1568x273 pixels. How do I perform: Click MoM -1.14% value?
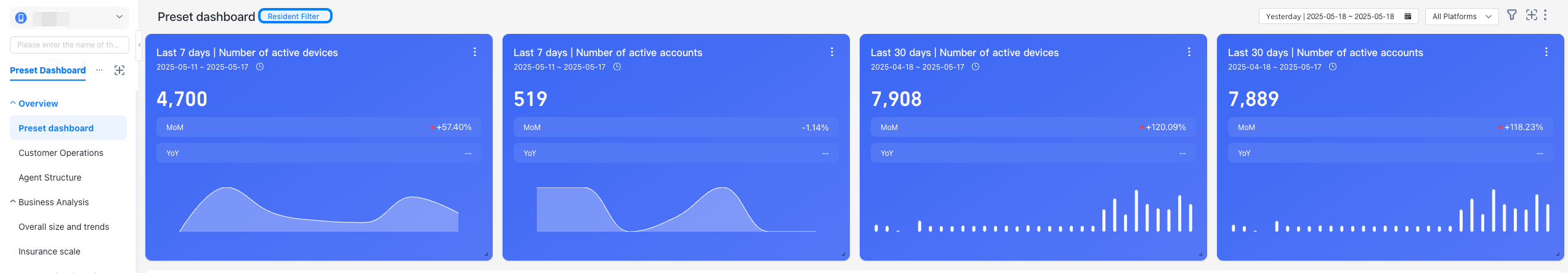coord(815,128)
